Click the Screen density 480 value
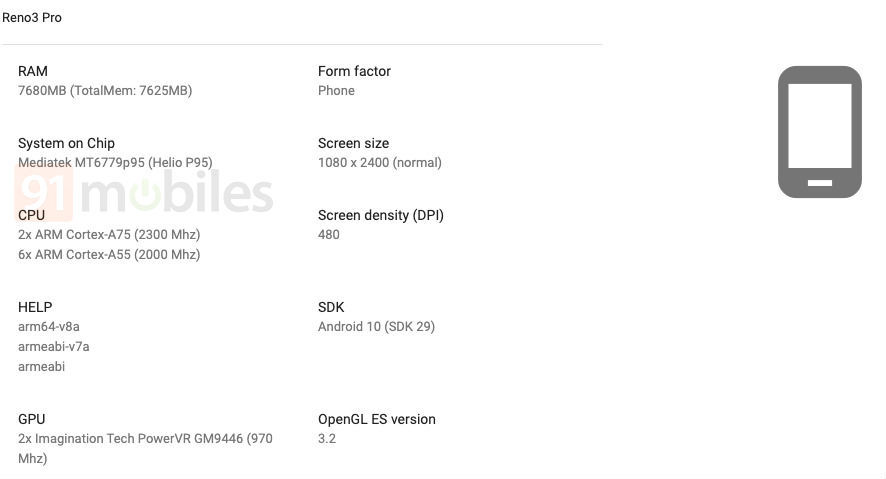The width and height of the screenshot is (886, 479). [329, 234]
